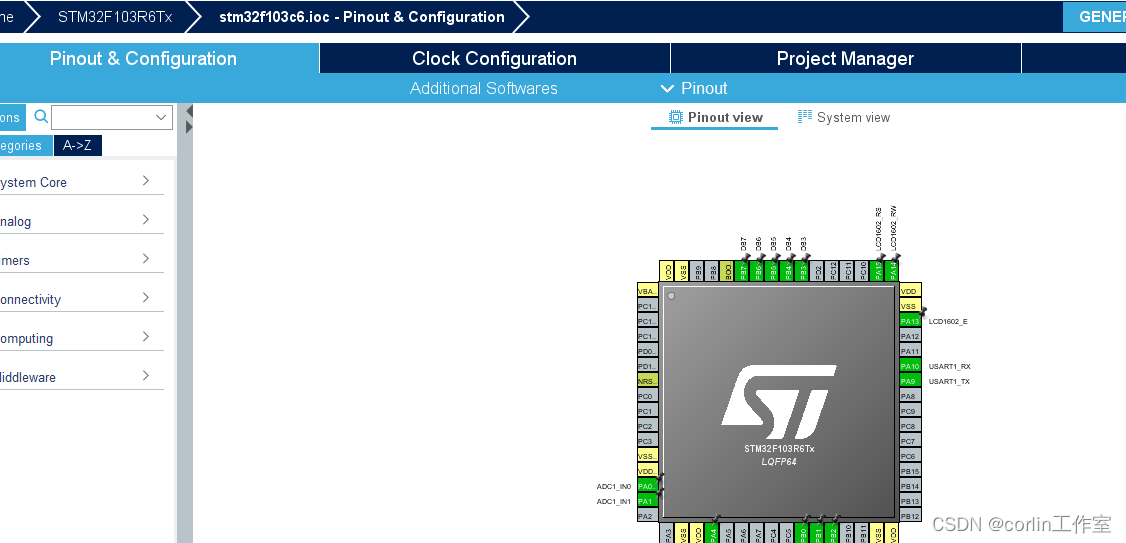
Task: Select pin PC0 on the left side
Action: (648, 396)
